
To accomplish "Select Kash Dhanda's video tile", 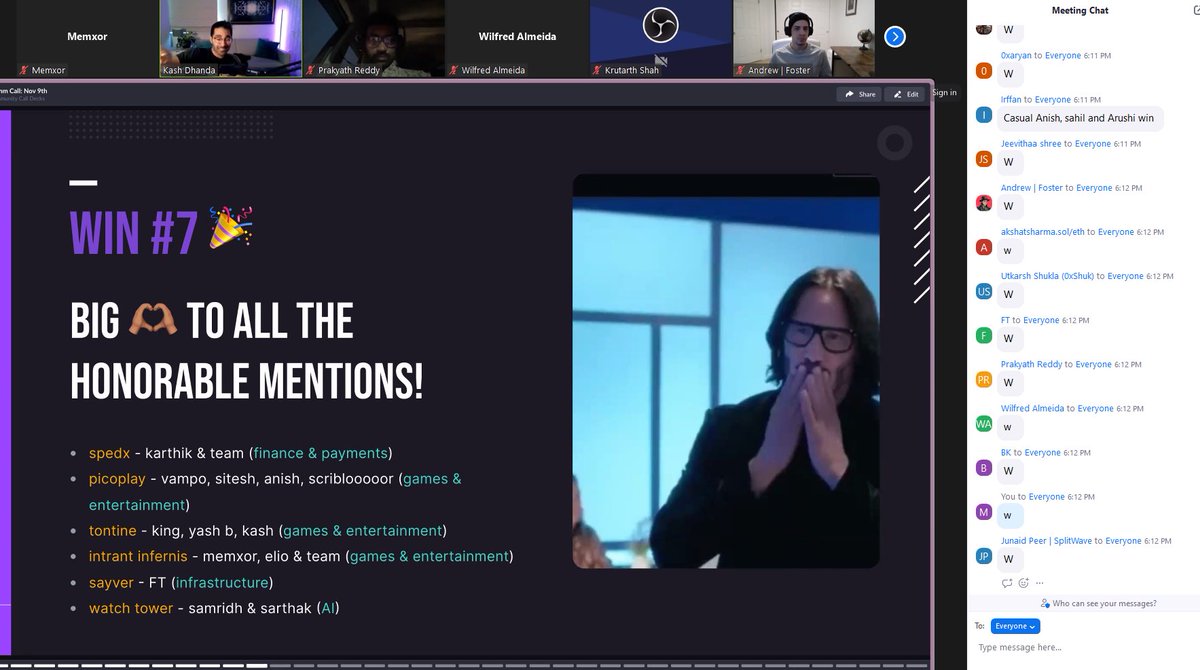I will click(x=231, y=38).
